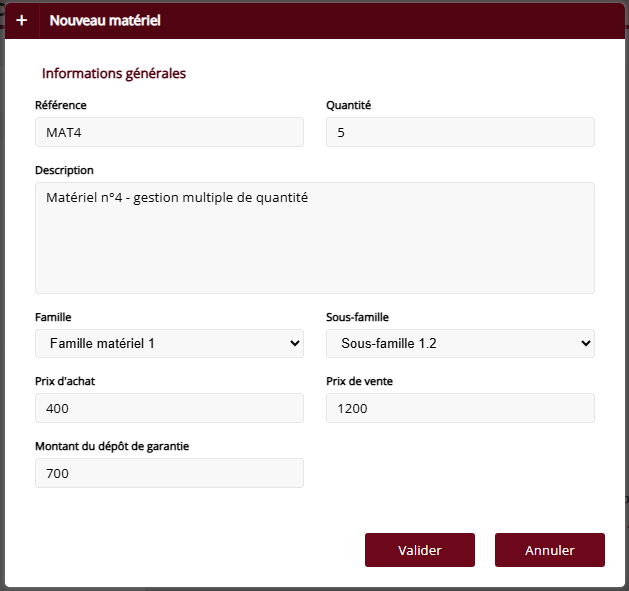
Task: Click the "Sous-famille" label text
Action: (357, 317)
